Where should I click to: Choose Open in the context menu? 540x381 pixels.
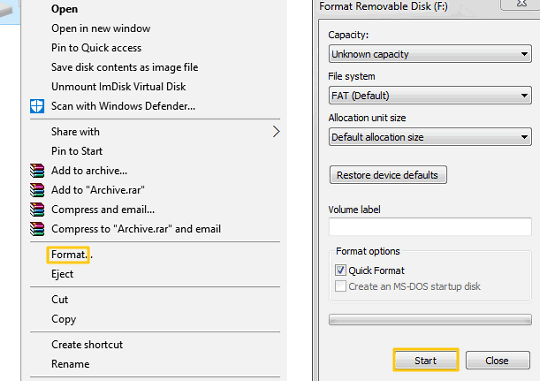click(x=64, y=9)
